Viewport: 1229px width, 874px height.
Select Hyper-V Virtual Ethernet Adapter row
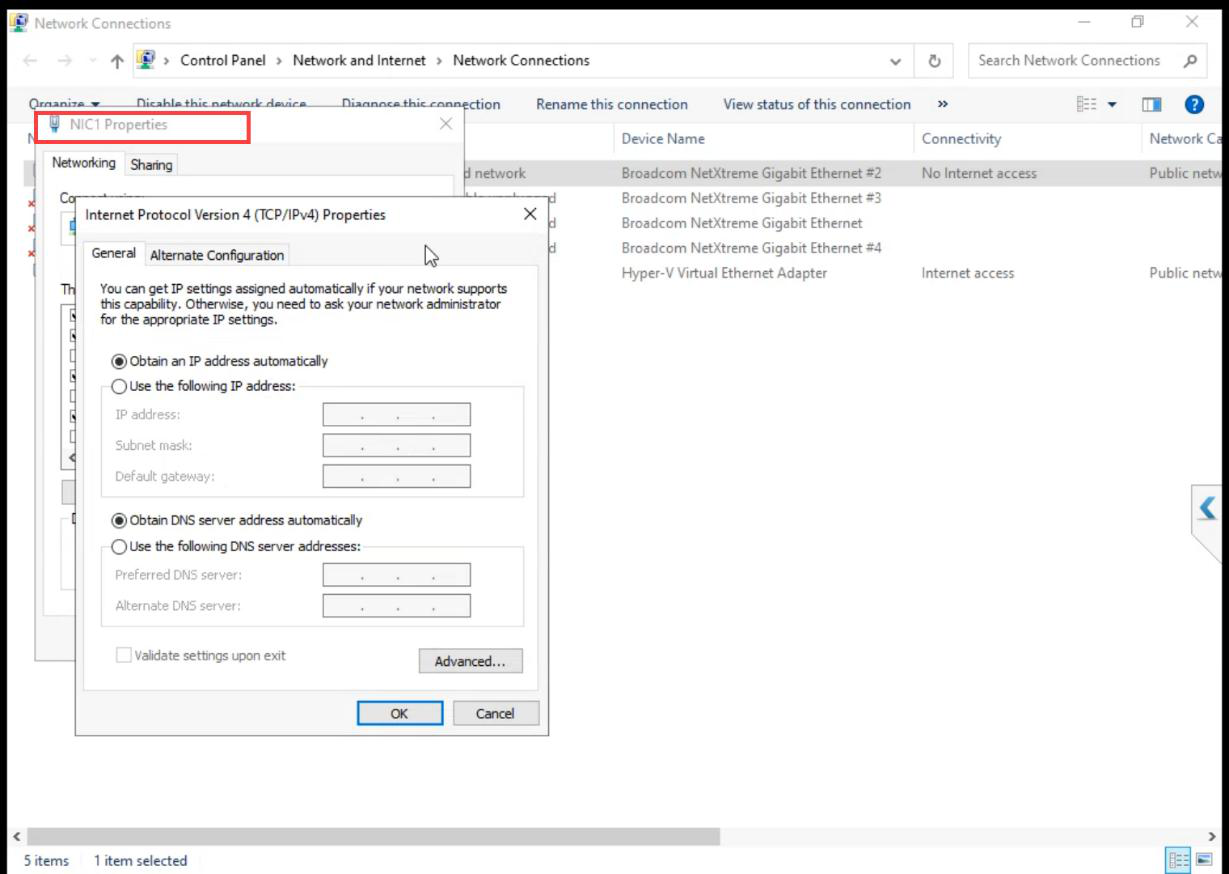coord(724,273)
